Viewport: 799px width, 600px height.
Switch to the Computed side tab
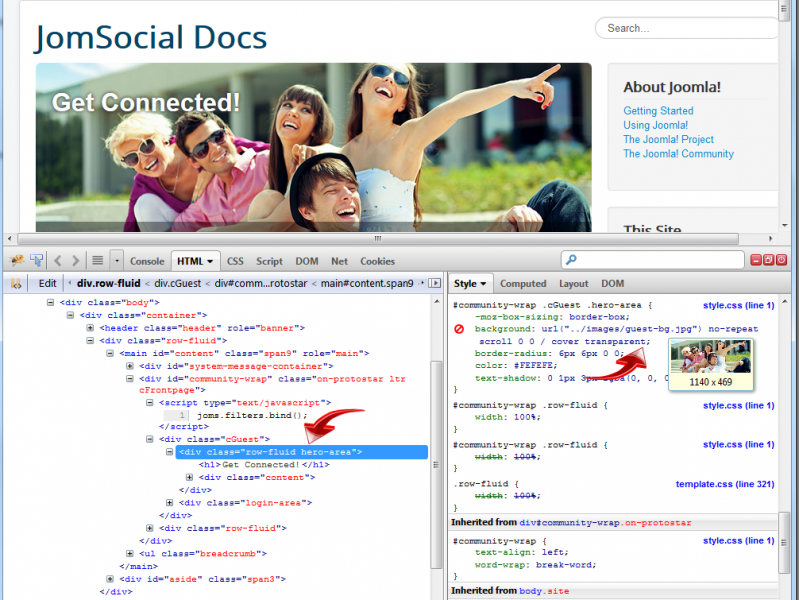tap(523, 283)
